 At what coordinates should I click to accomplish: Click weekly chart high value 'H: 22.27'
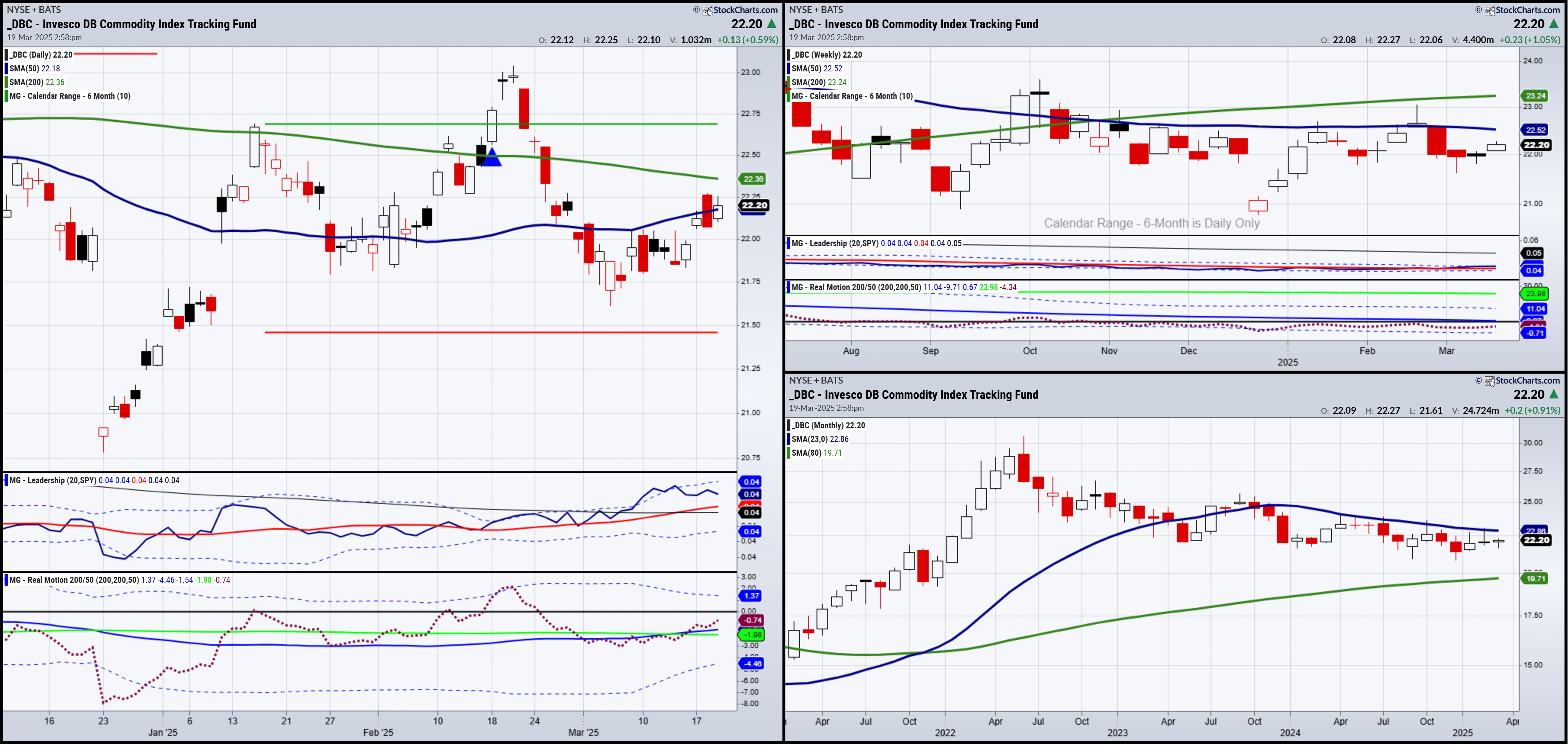point(1382,40)
